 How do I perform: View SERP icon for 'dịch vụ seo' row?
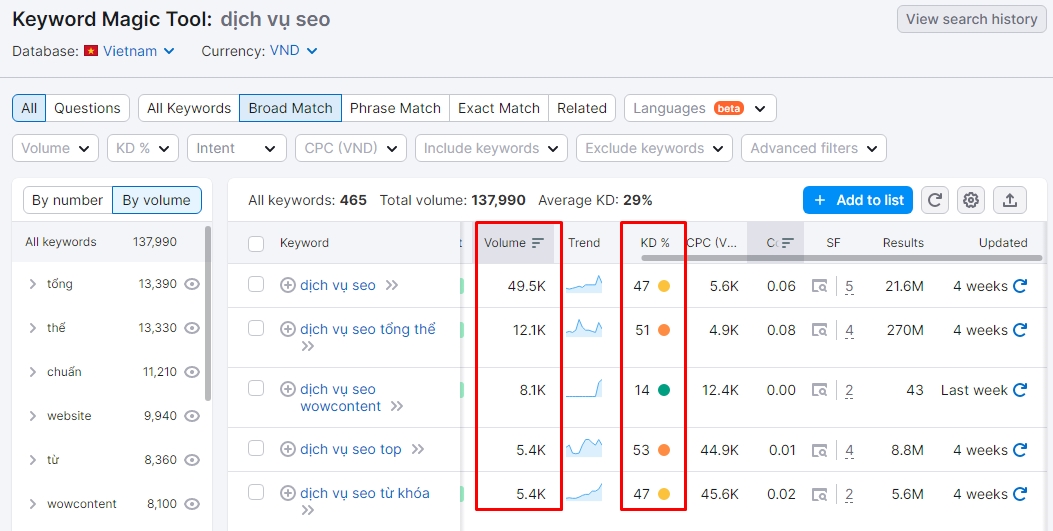(819, 286)
